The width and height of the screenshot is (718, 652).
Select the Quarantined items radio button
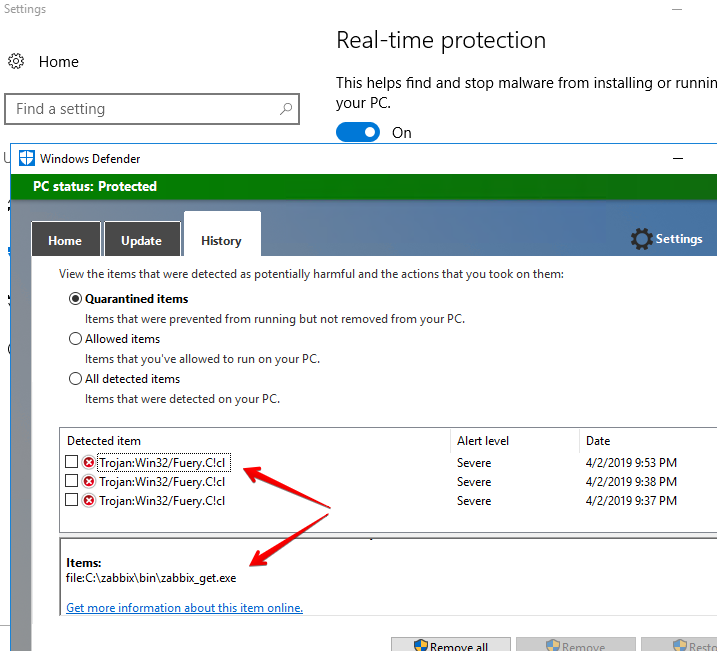point(75,299)
